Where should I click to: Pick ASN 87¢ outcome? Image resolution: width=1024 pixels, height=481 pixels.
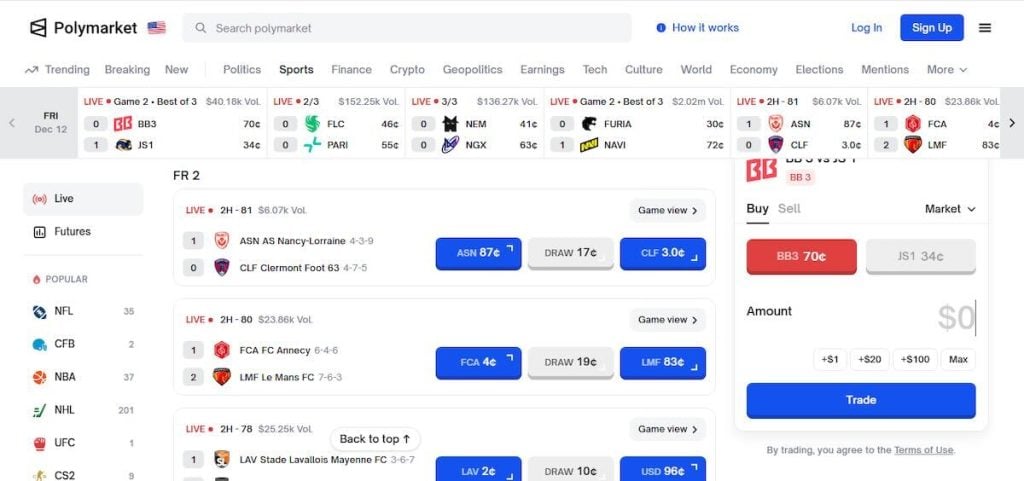pyautogui.click(x=479, y=253)
